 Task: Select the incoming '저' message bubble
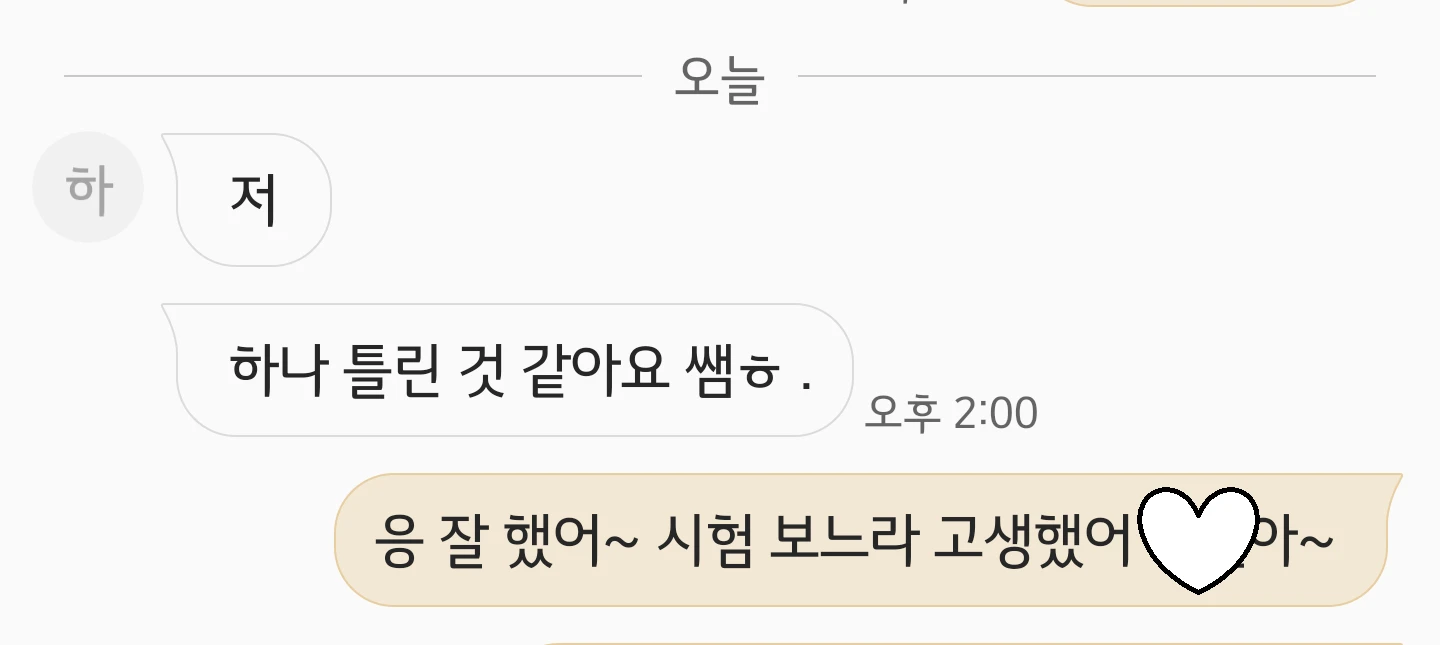247,200
